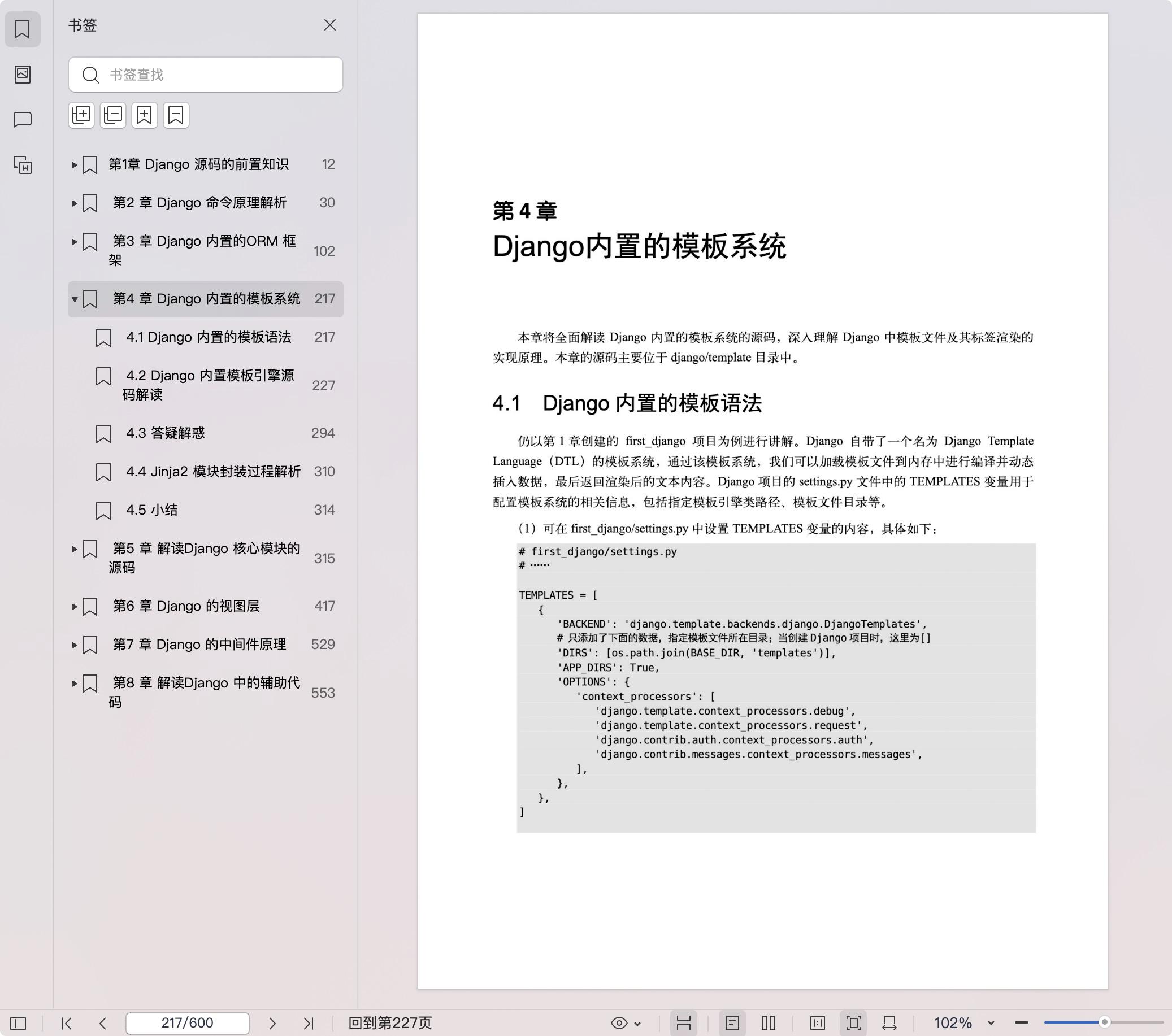Screen dimensions: 1172x1036
Task: Select two-page view
Action: tap(769, 1024)
